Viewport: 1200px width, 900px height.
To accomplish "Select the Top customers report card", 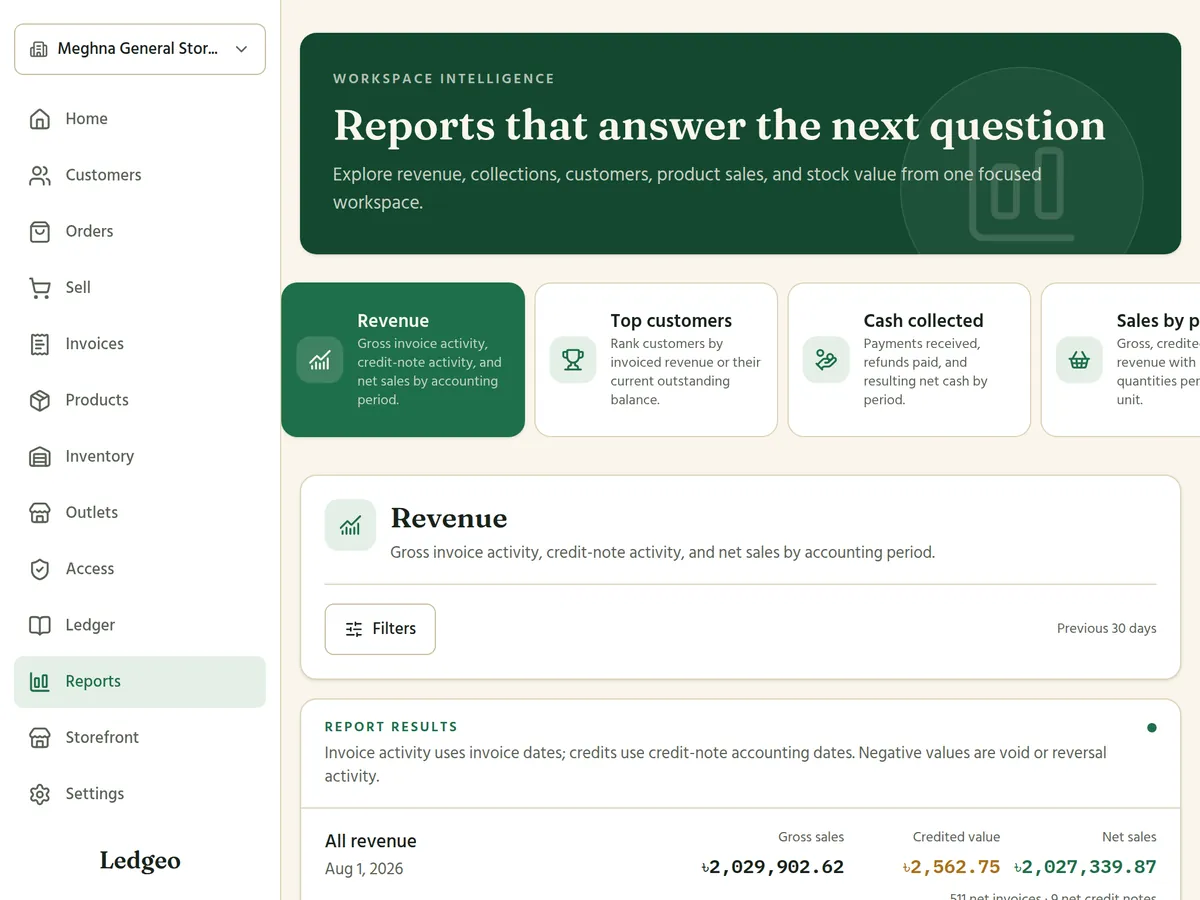I will (656, 360).
